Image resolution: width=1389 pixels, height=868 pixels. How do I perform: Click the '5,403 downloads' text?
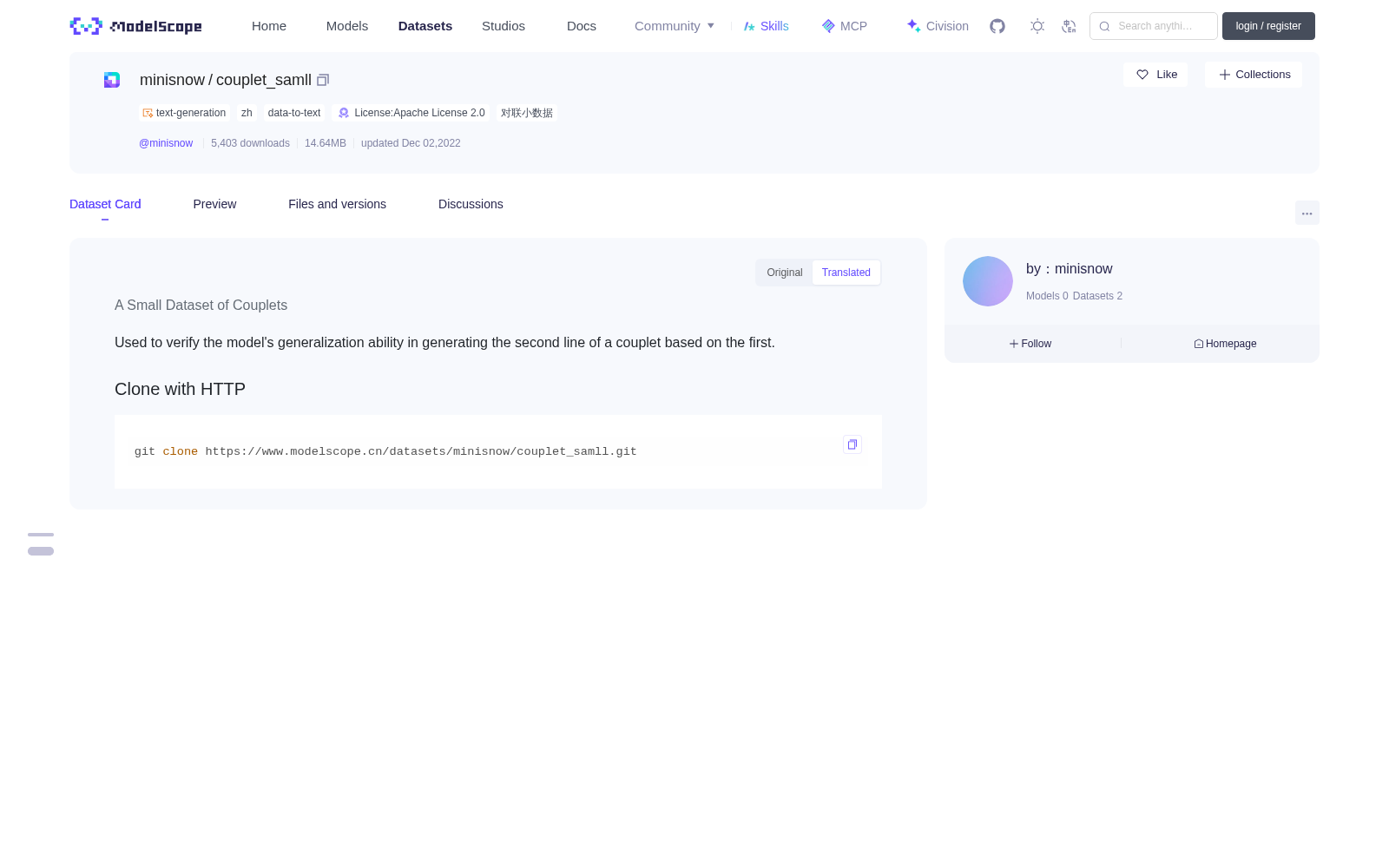(250, 143)
